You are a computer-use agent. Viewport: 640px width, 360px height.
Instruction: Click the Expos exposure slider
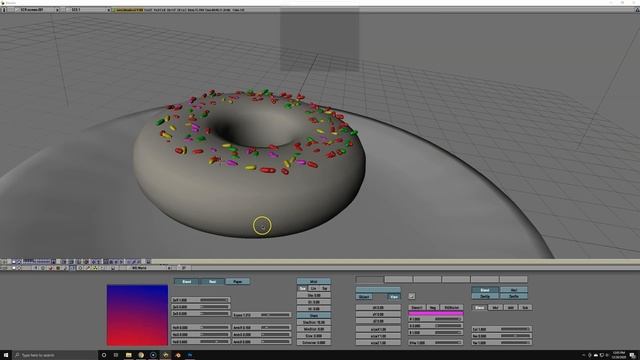tap(261, 315)
